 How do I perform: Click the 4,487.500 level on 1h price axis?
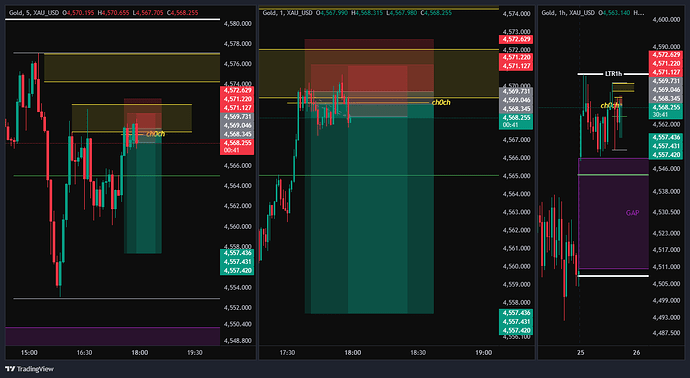(667, 333)
